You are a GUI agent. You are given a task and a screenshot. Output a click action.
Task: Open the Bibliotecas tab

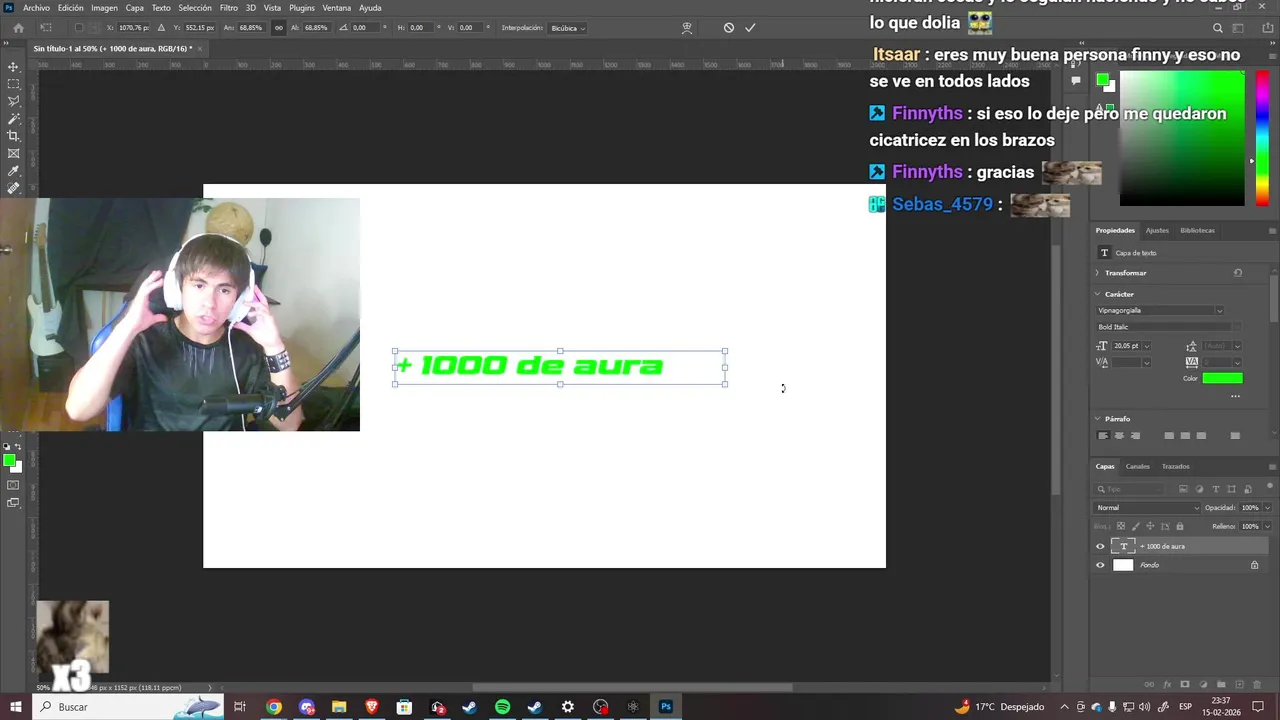(1197, 230)
